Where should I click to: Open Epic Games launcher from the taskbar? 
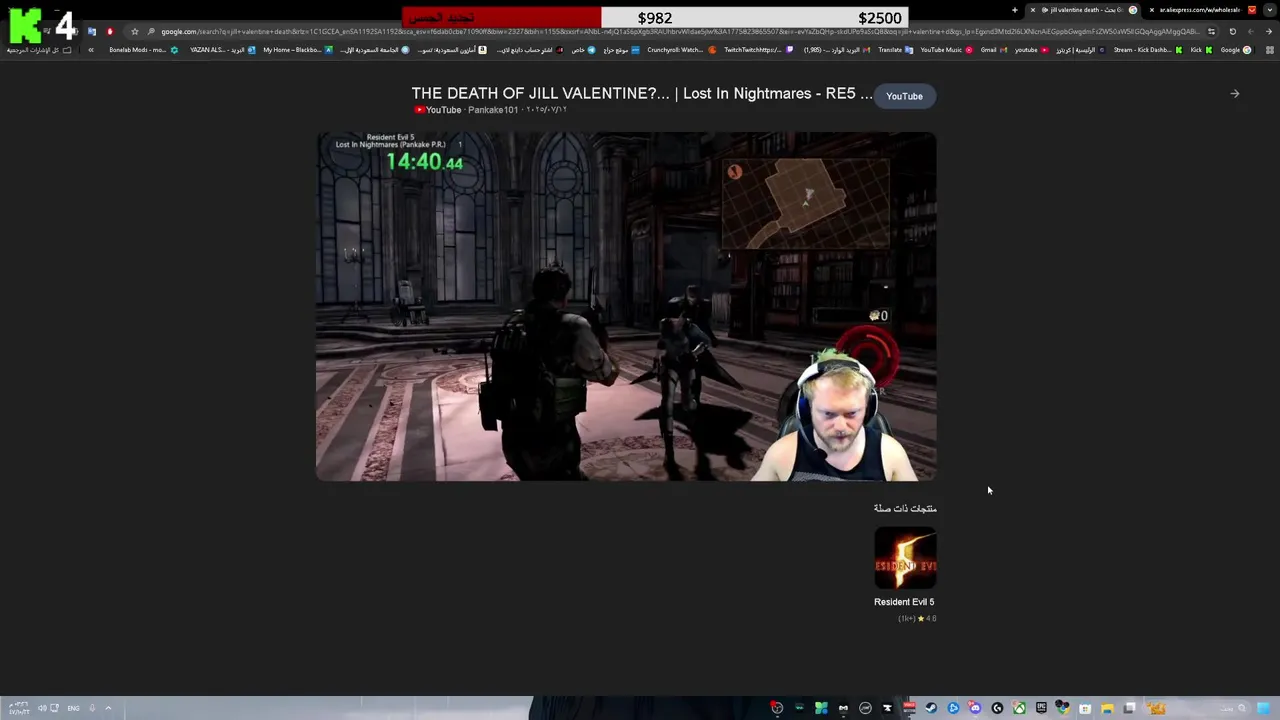(x=1041, y=708)
